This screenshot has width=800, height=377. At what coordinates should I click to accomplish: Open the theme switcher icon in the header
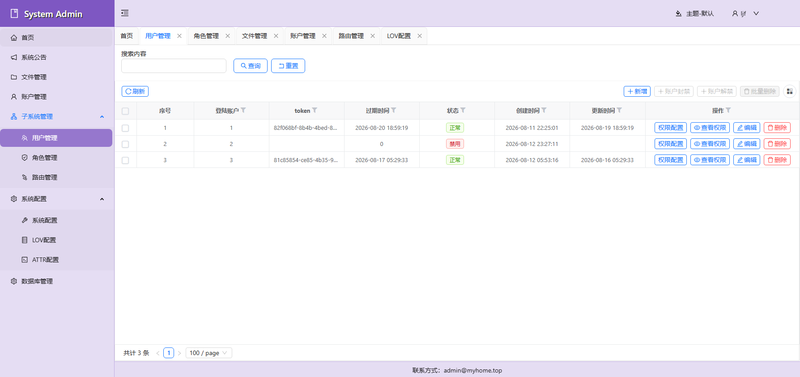pos(679,14)
